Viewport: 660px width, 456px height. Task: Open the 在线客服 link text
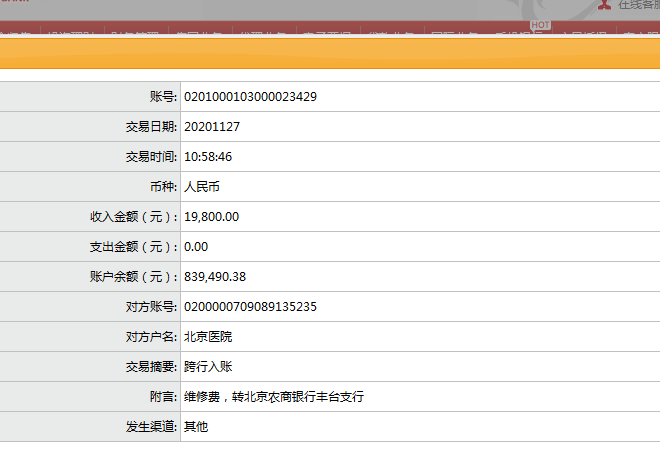(638, 5)
